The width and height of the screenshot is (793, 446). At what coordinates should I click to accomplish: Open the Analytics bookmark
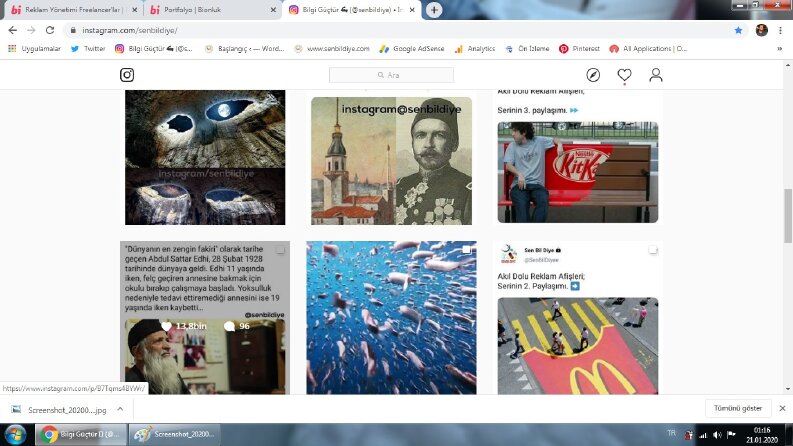pyautogui.click(x=475, y=49)
